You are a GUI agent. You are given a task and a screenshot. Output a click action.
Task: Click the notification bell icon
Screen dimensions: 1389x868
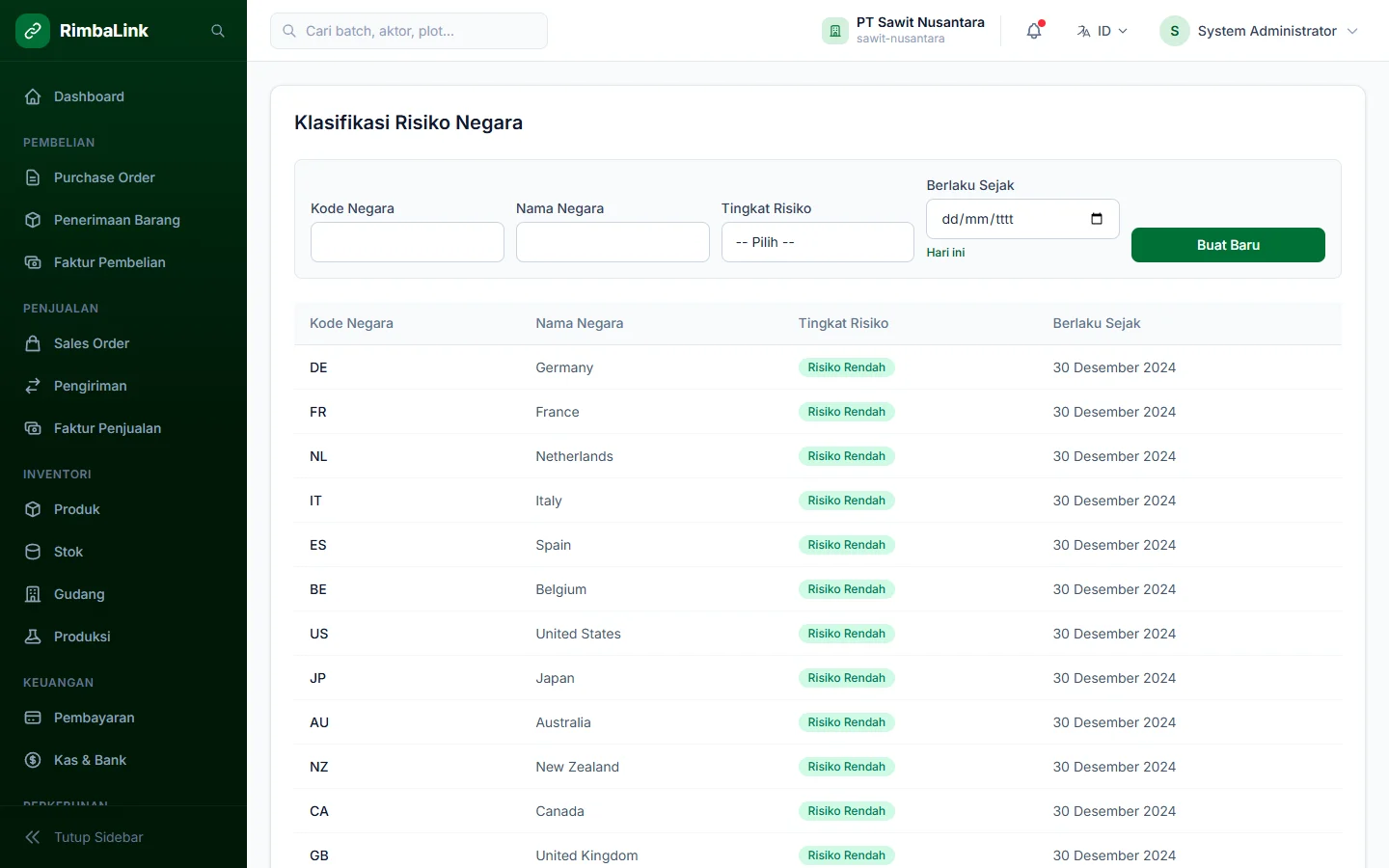coord(1034,31)
